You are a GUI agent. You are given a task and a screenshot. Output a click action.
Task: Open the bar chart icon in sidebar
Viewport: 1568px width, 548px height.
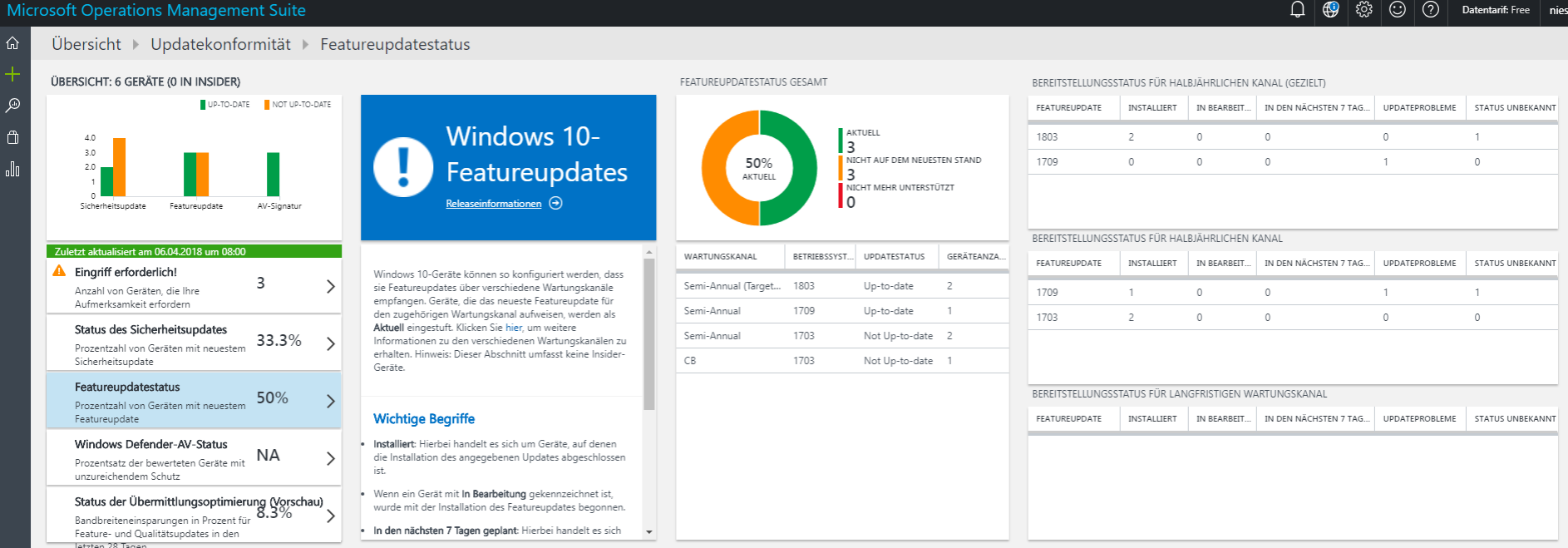coord(12,169)
